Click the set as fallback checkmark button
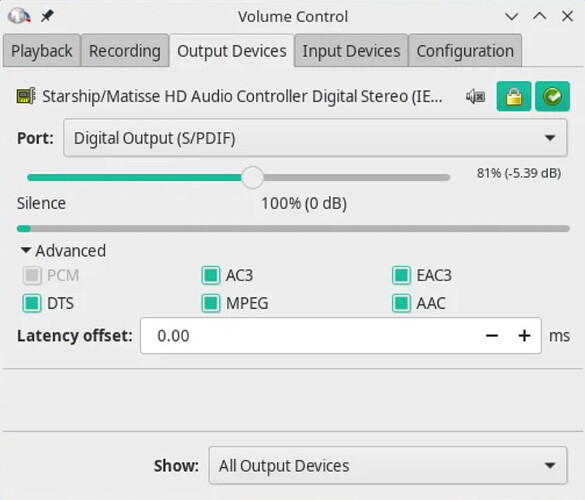Image resolution: width=585 pixels, height=500 pixels. [x=553, y=96]
